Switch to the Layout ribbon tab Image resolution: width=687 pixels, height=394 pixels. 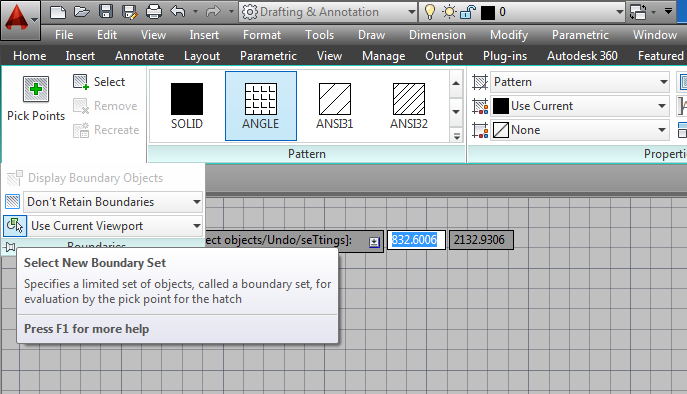point(202,56)
